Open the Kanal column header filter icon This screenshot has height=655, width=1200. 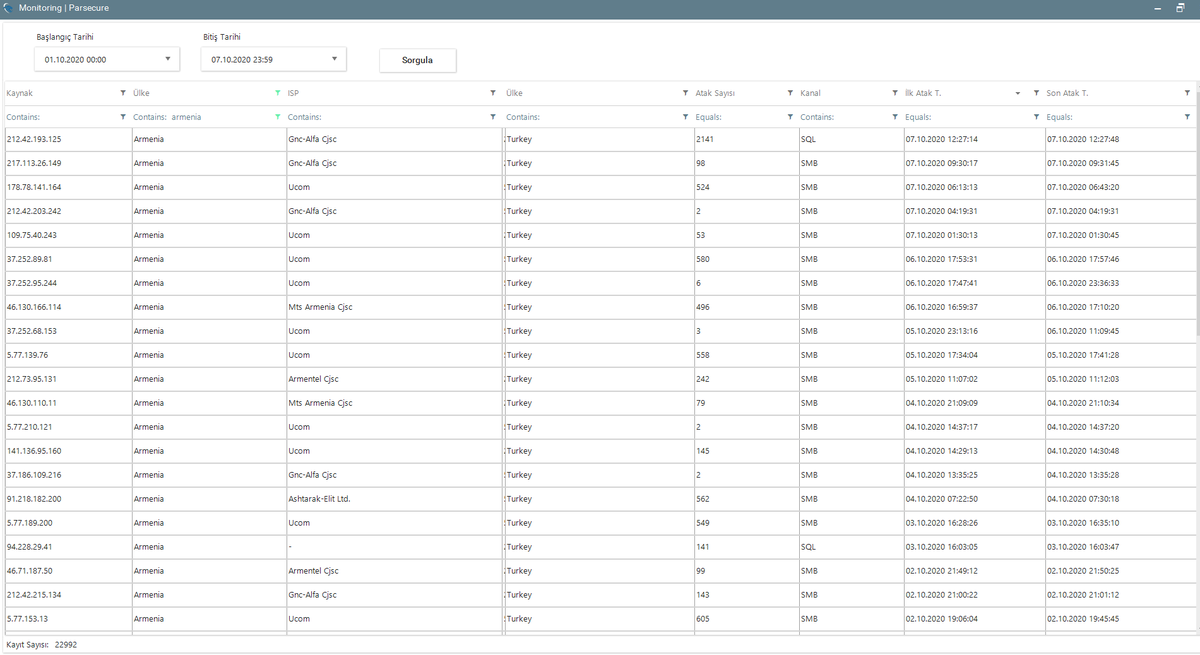pyautogui.click(x=895, y=93)
